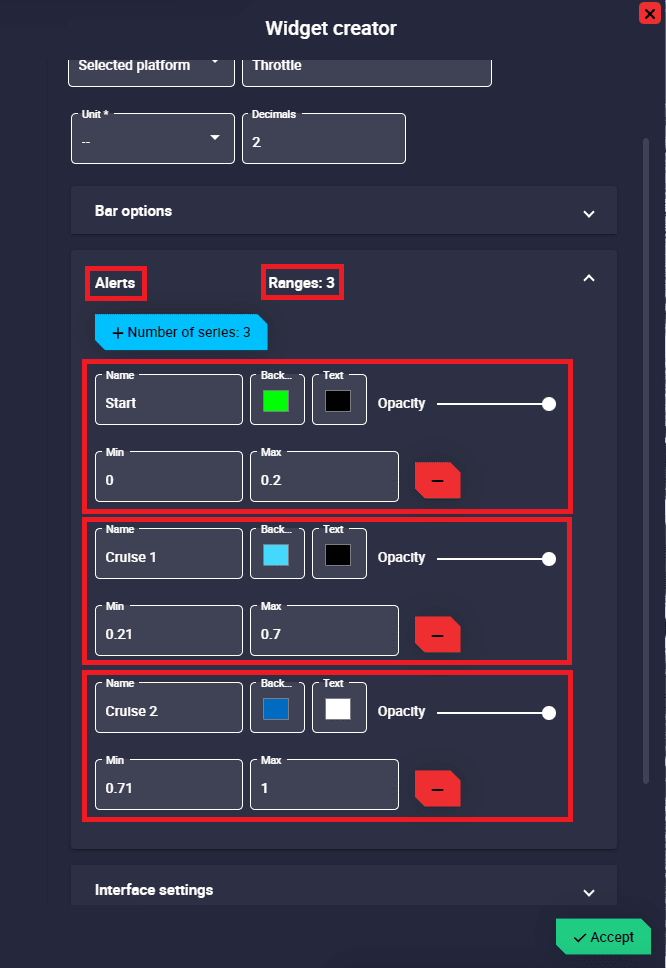The image size is (666, 968).
Task: Open the Start black text color swatch
Action: pos(338,402)
